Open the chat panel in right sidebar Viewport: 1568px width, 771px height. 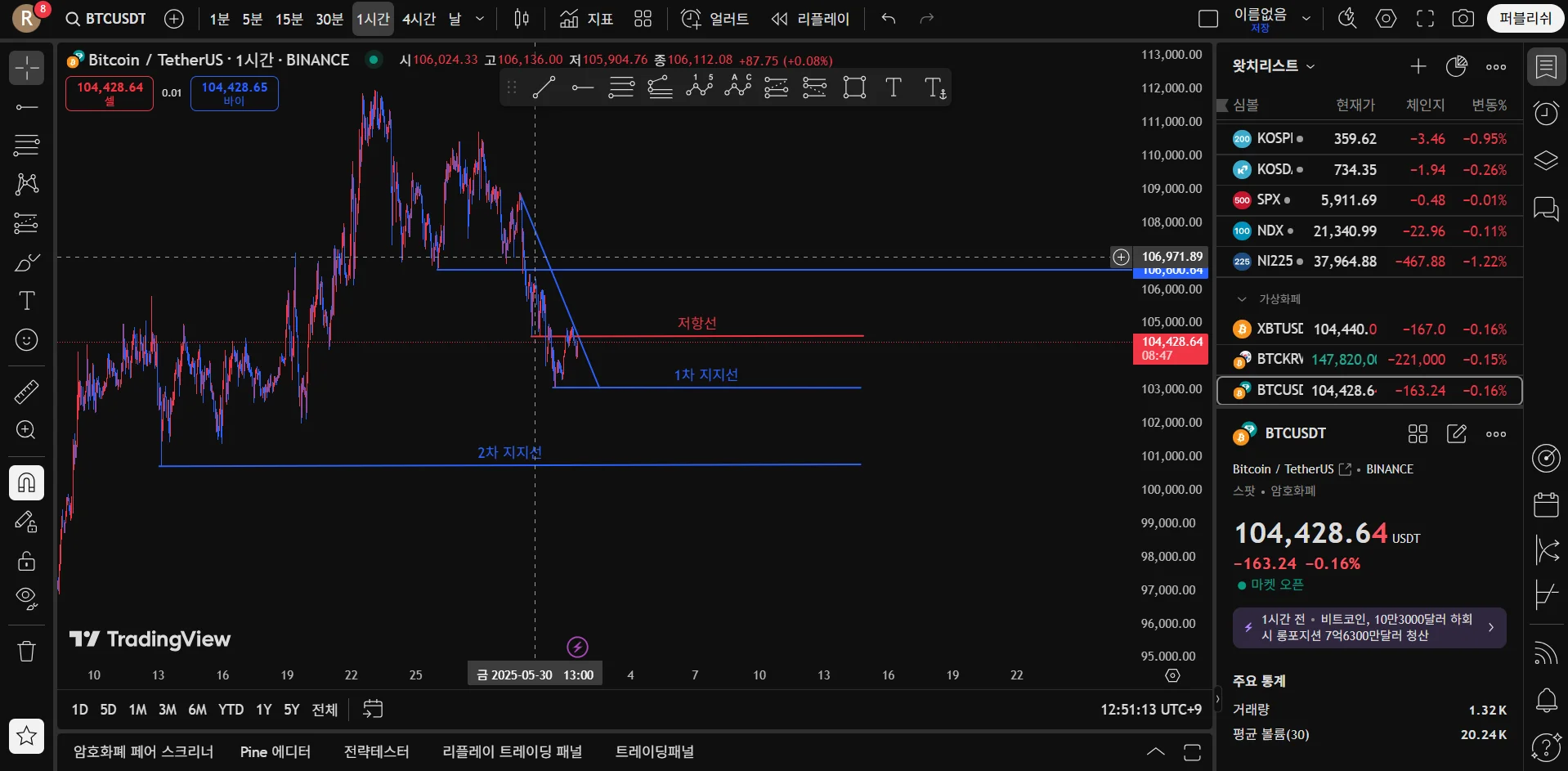(x=1546, y=208)
